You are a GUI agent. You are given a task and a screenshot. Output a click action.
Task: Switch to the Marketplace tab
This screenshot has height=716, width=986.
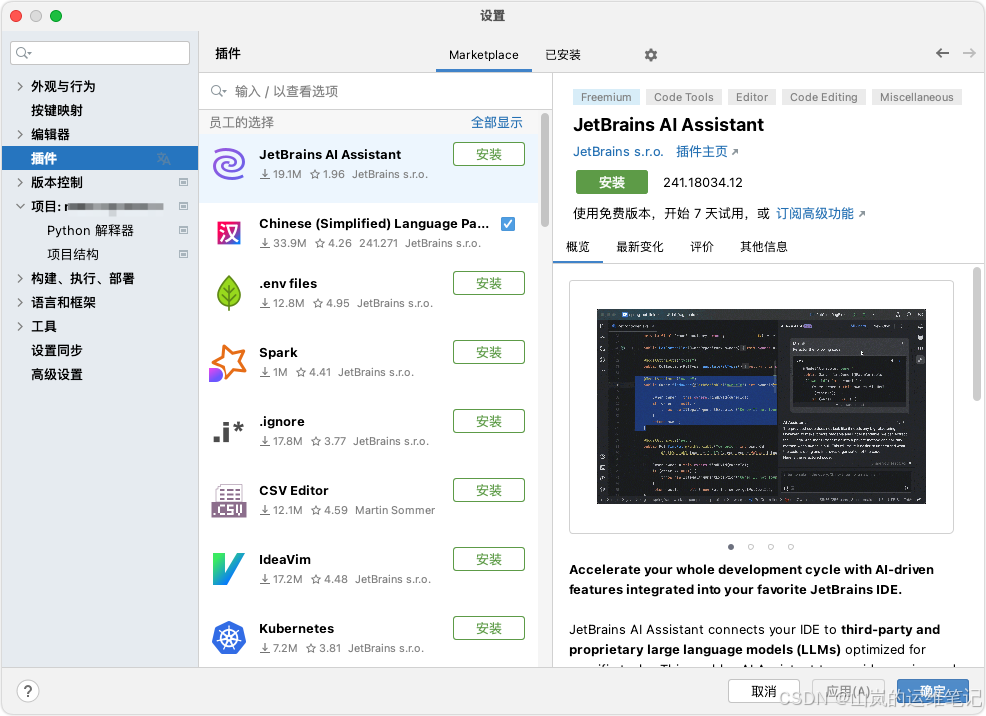pyautogui.click(x=484, y=55)
